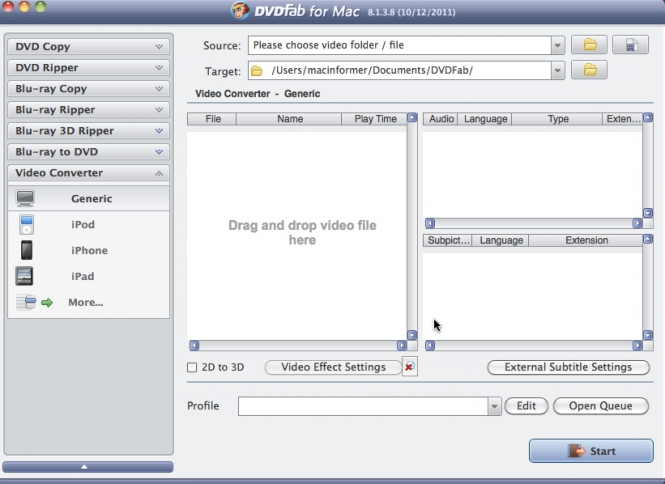Collapse sidebar with bottom triangle bar
665x484 pixels.
coord(88,467)
